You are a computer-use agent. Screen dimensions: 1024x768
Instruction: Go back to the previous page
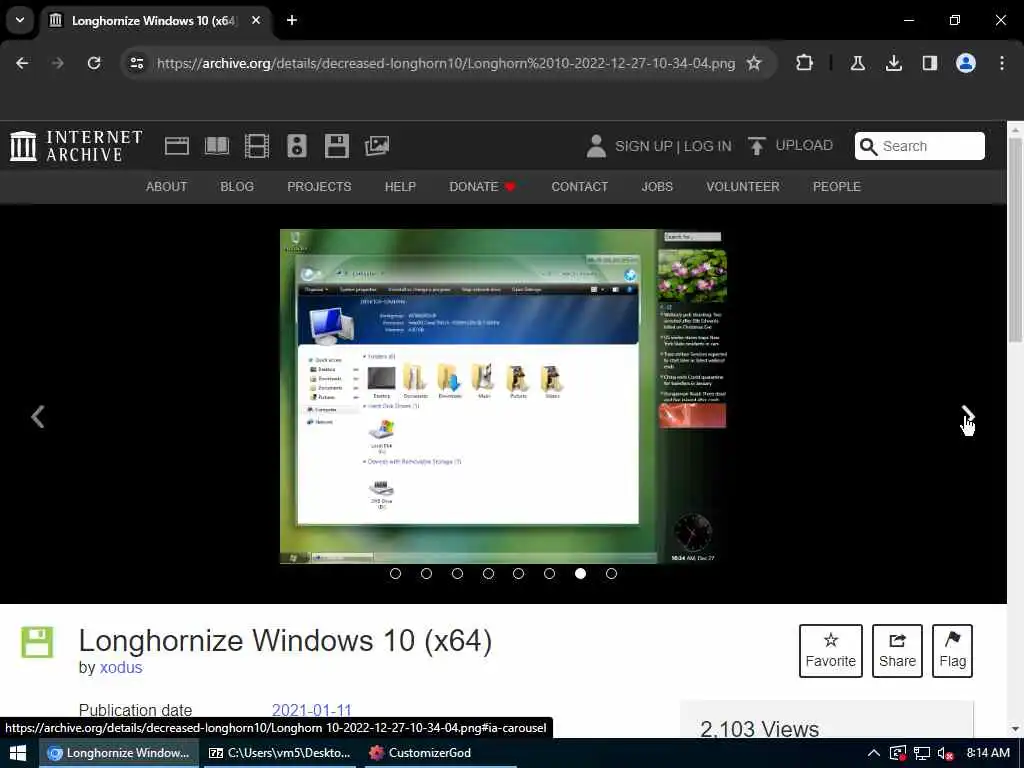(22, 63)
